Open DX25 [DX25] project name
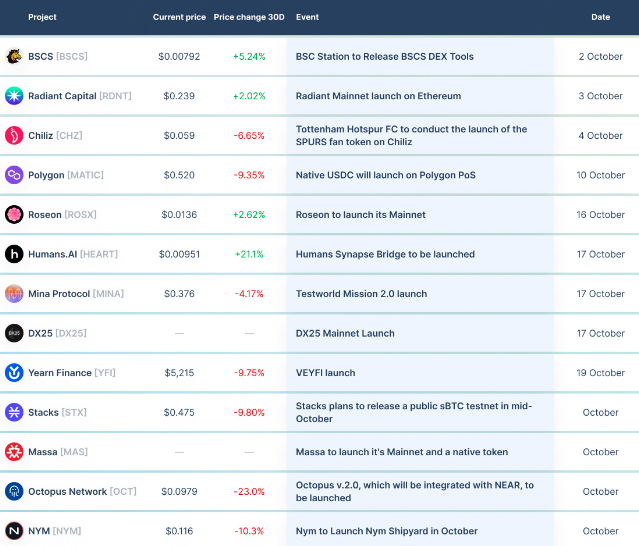This screenshot has width=639, height=546. [57, 333]
